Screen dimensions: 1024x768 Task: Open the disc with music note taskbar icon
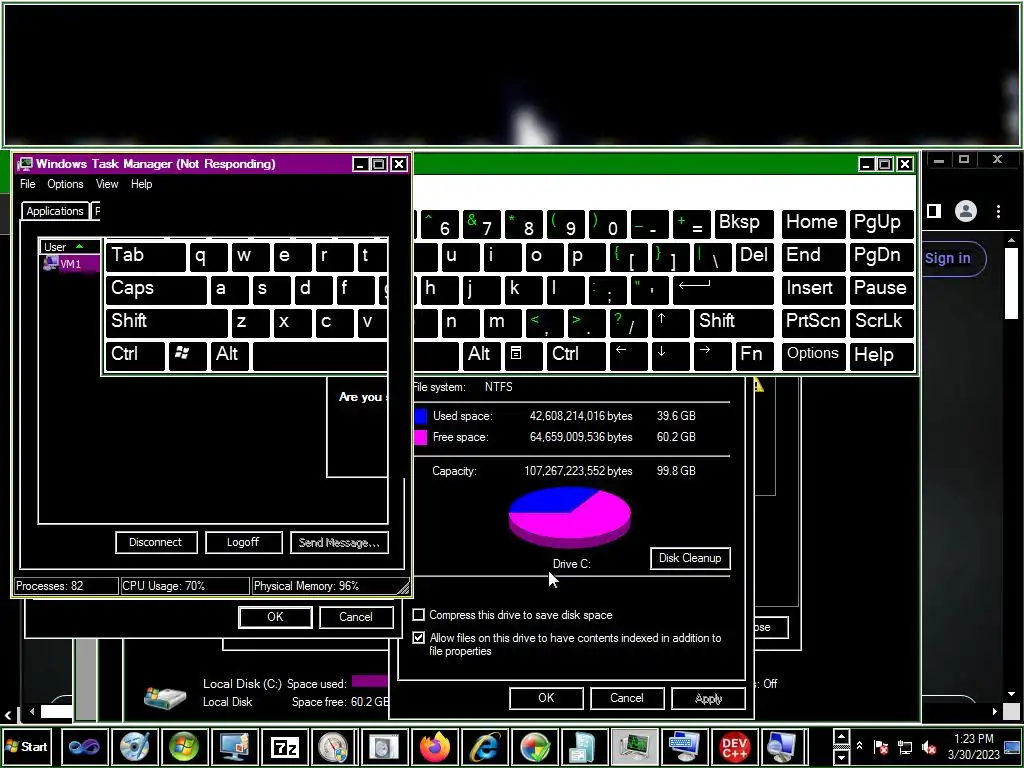[134, 746]
